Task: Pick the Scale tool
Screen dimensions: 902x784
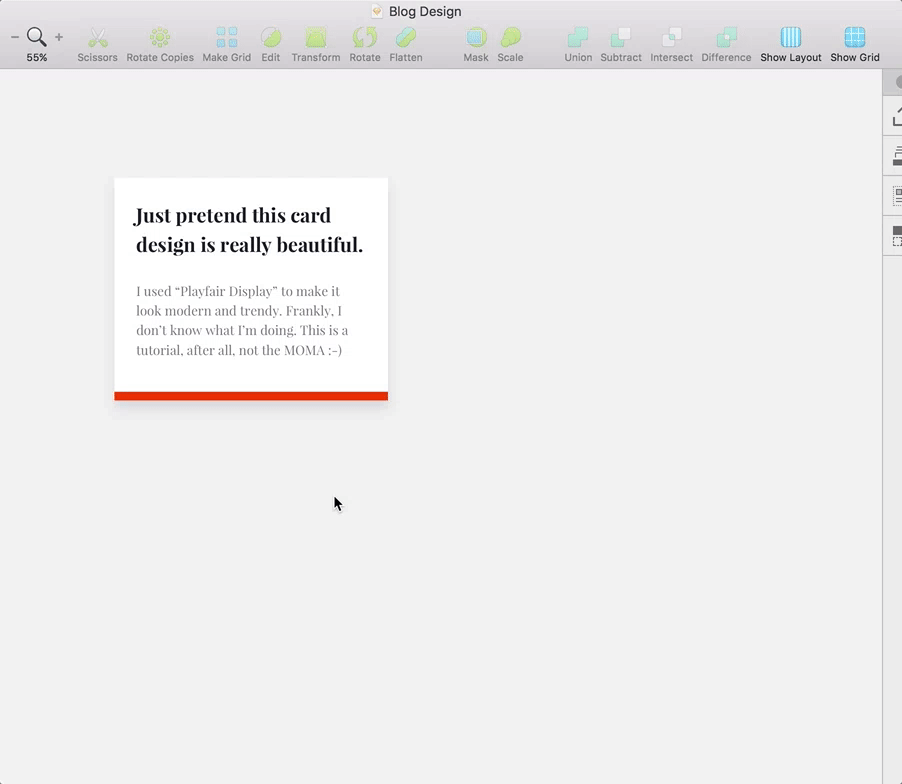Action: pos(510,44)
